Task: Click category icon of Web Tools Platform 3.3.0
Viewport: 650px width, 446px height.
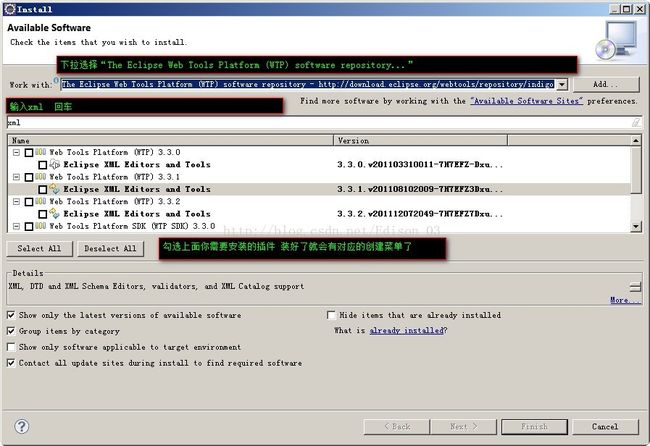Action: [40, 152]
